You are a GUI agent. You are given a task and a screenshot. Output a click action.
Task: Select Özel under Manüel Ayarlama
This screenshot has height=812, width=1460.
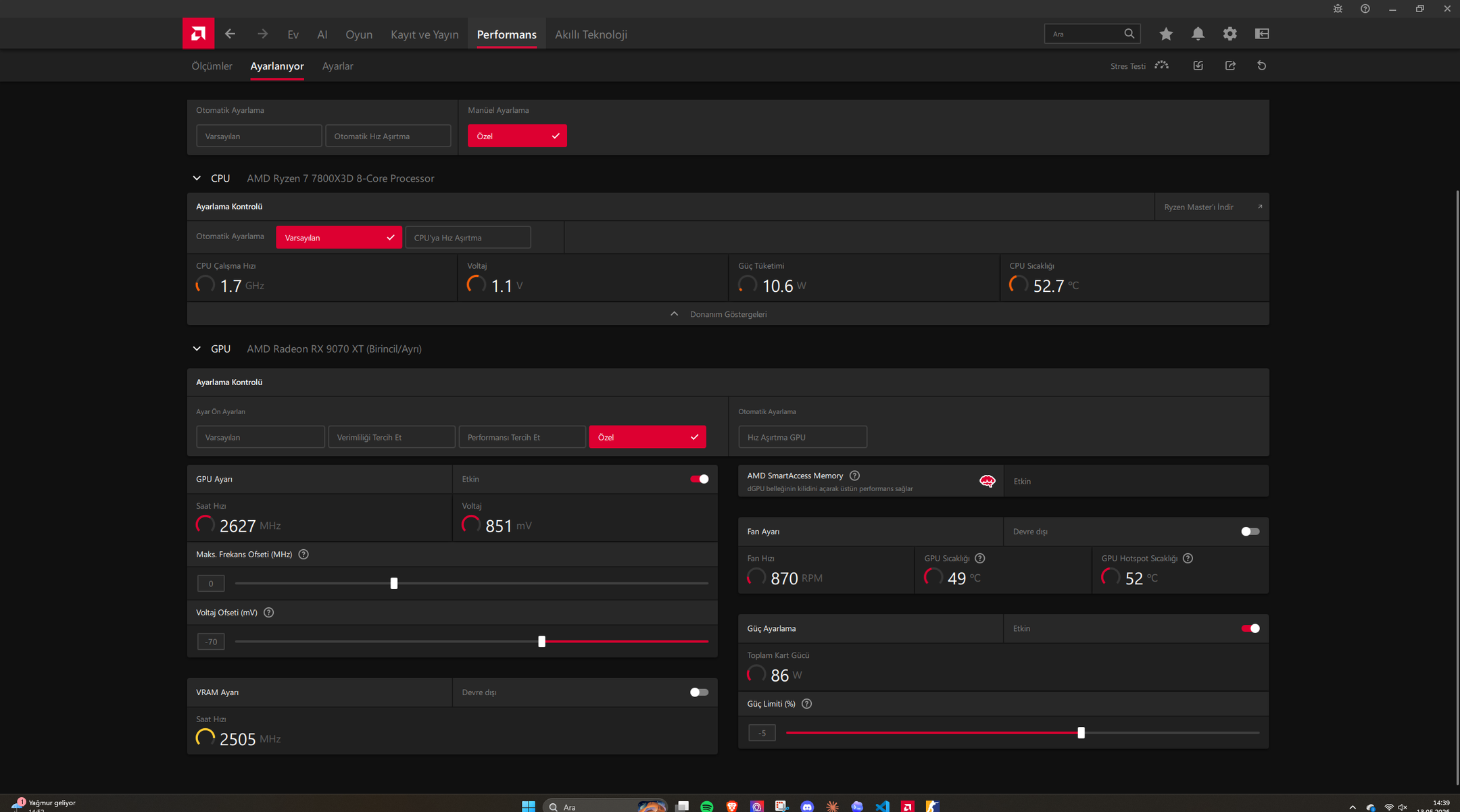[517, 136]
